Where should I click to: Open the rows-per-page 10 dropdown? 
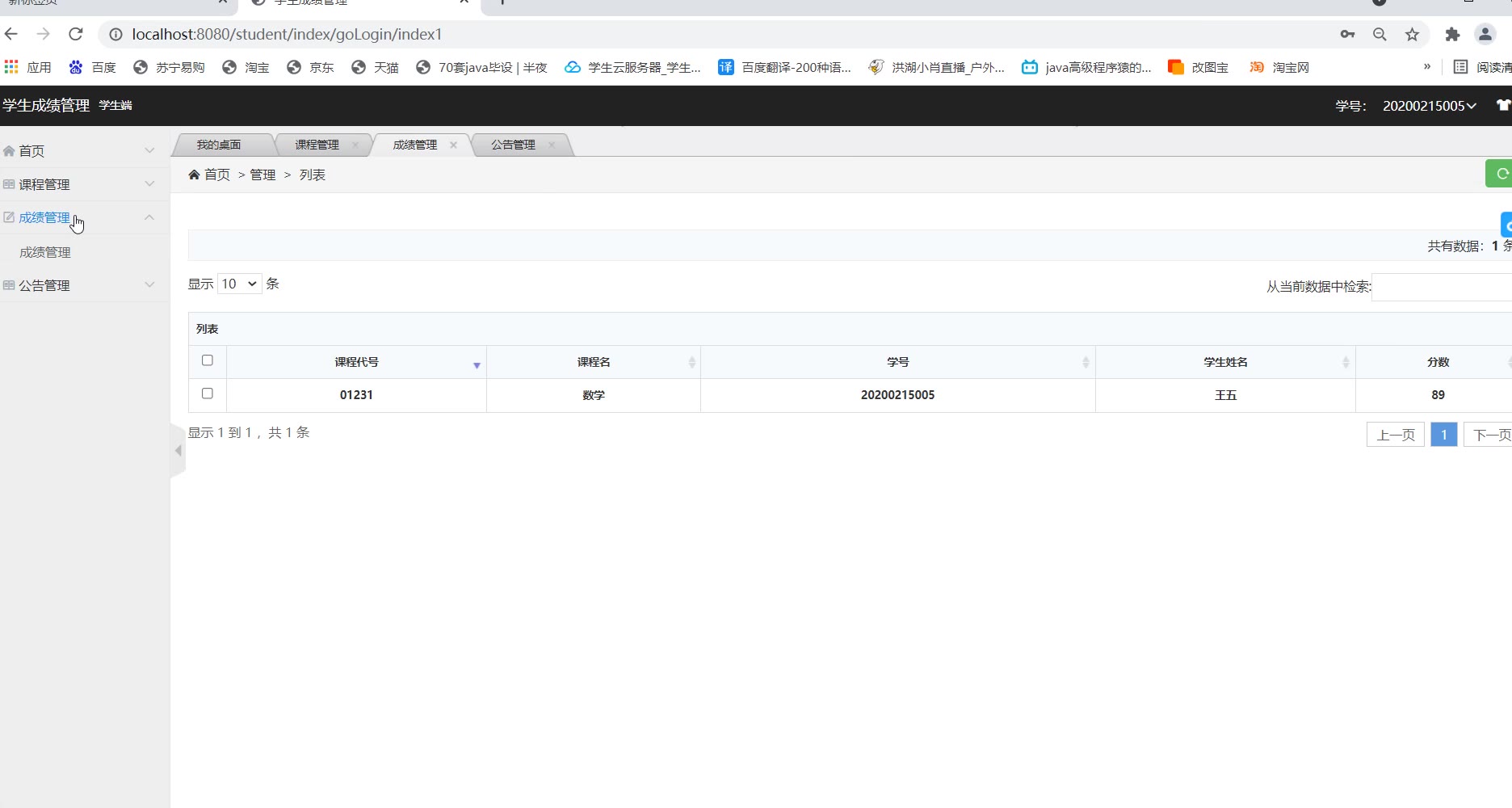[x=239, y=284]
